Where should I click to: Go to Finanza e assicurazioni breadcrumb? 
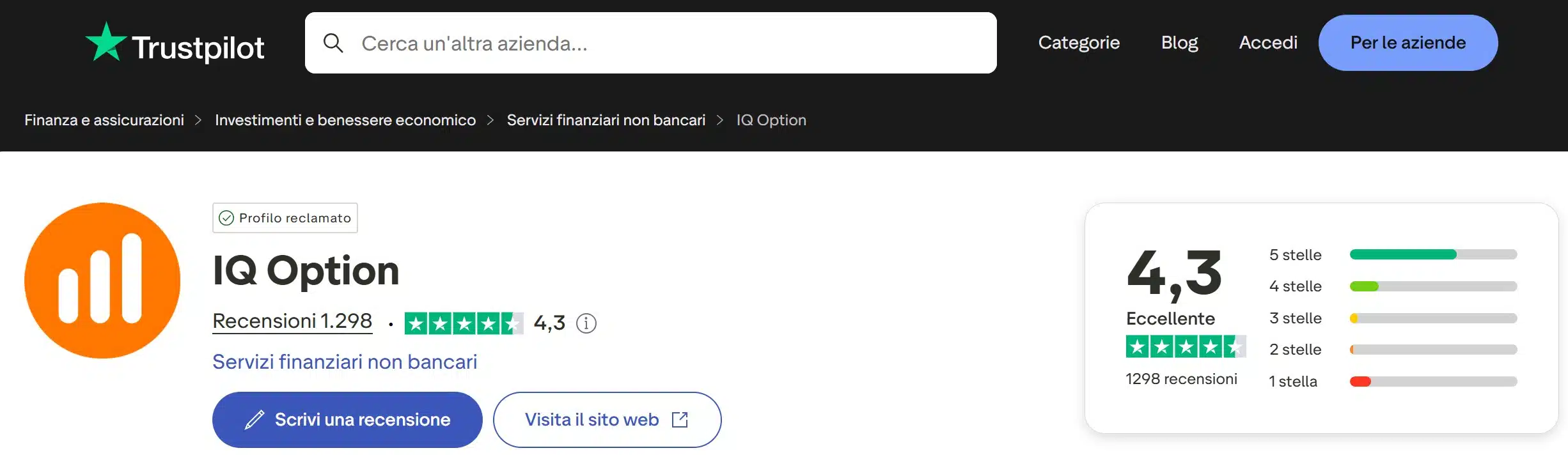coord(104,120)
